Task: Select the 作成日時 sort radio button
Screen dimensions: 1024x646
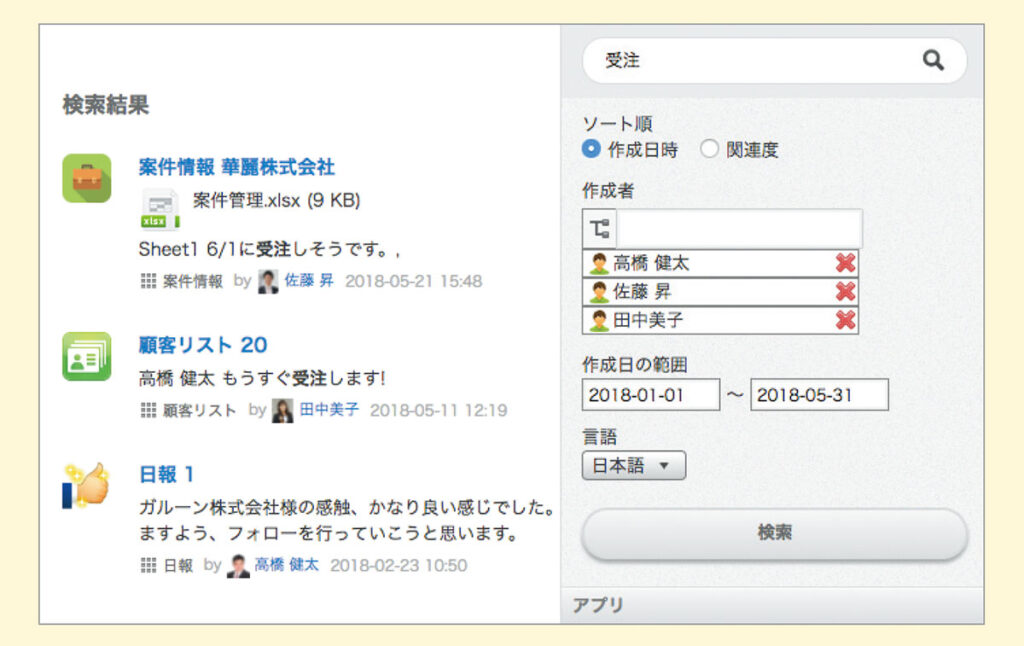Action: tap(591, 147)
